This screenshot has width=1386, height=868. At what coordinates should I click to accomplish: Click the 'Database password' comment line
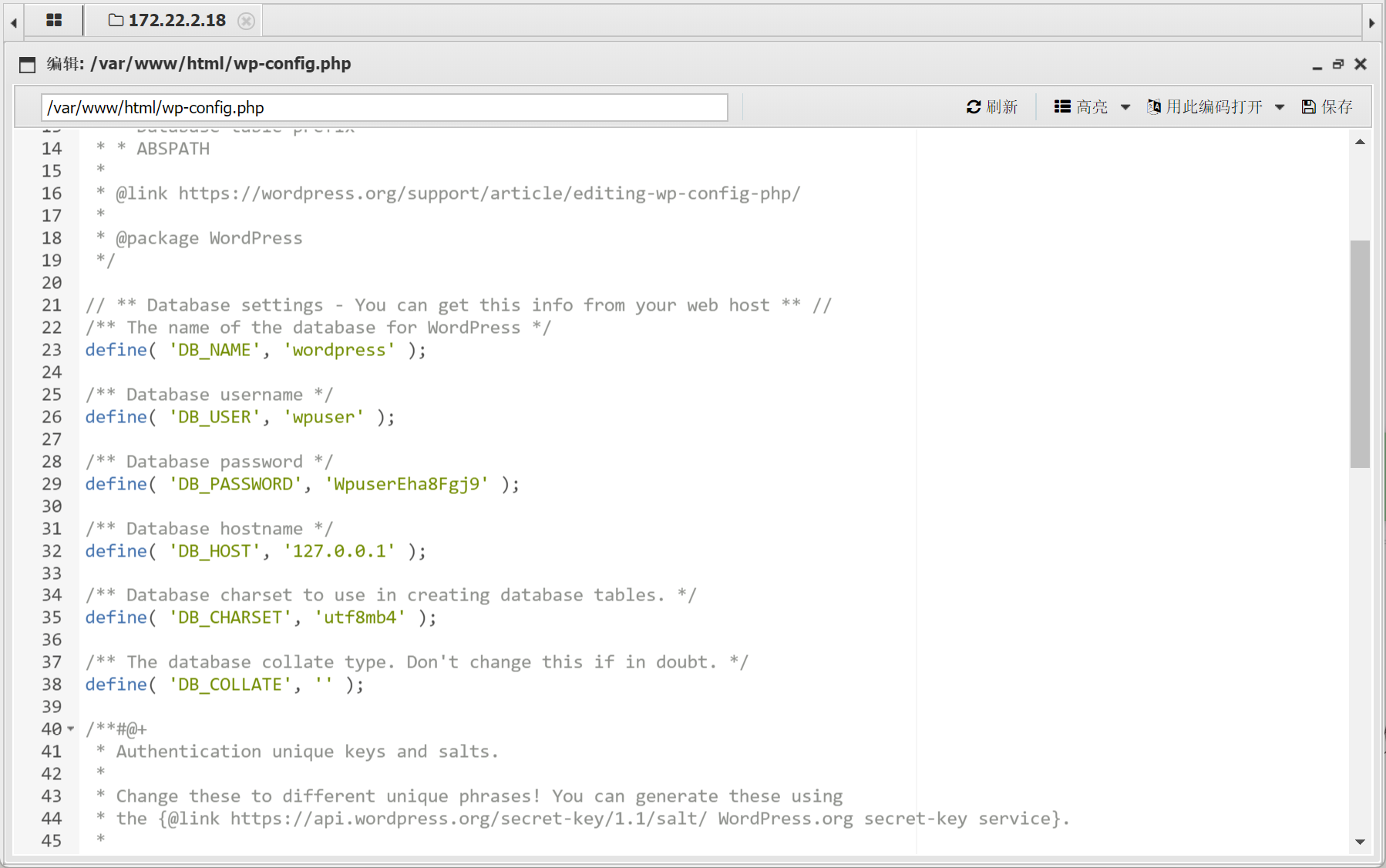click(x=209, y=462)
